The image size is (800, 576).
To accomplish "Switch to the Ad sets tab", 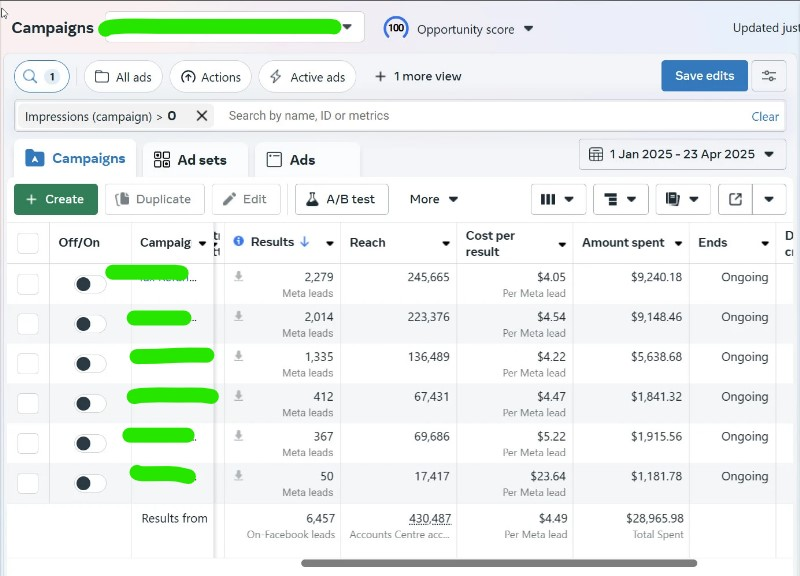I will click(195, 159).
